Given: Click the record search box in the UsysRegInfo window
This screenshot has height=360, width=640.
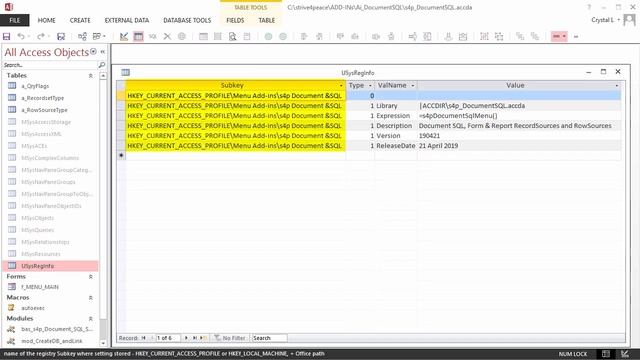Looking at the screenshot, I should 269,338.
